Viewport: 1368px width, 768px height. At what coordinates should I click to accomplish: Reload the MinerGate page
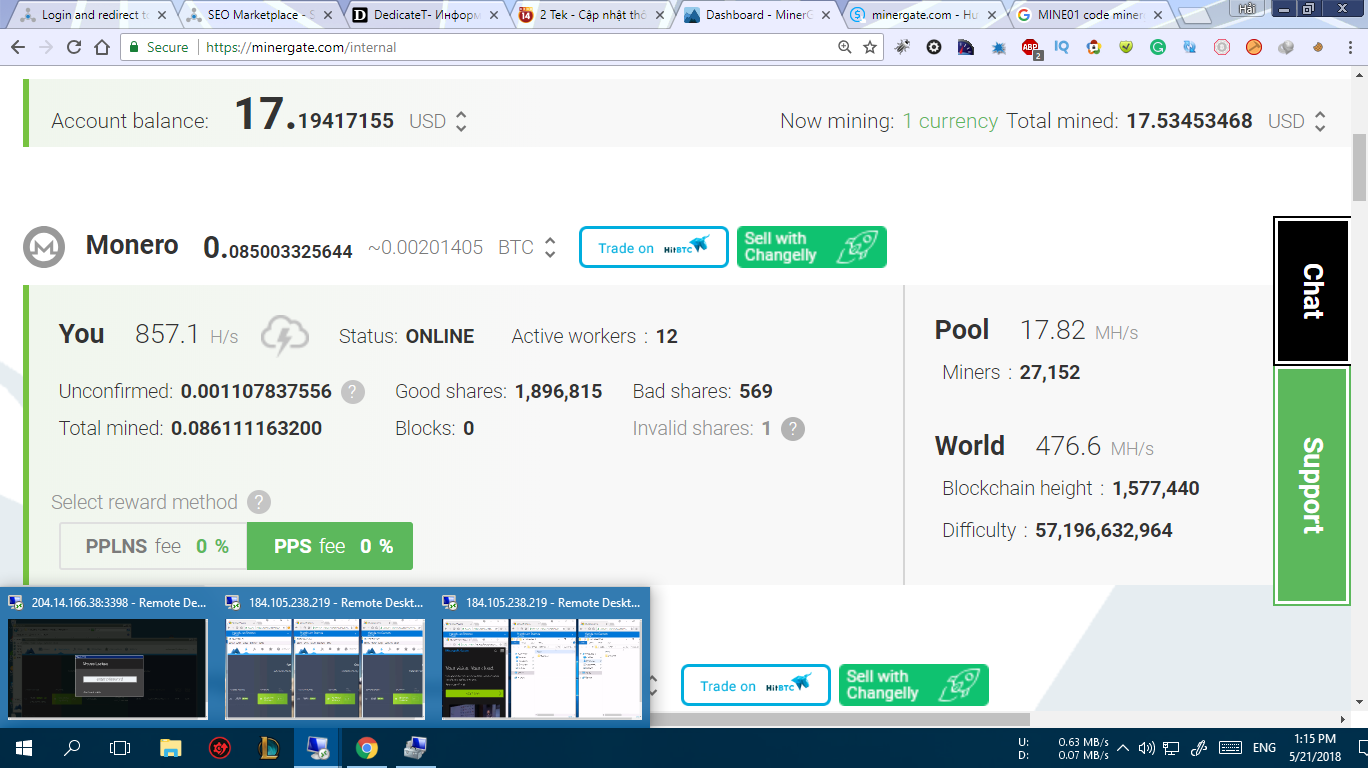point(74,47)
